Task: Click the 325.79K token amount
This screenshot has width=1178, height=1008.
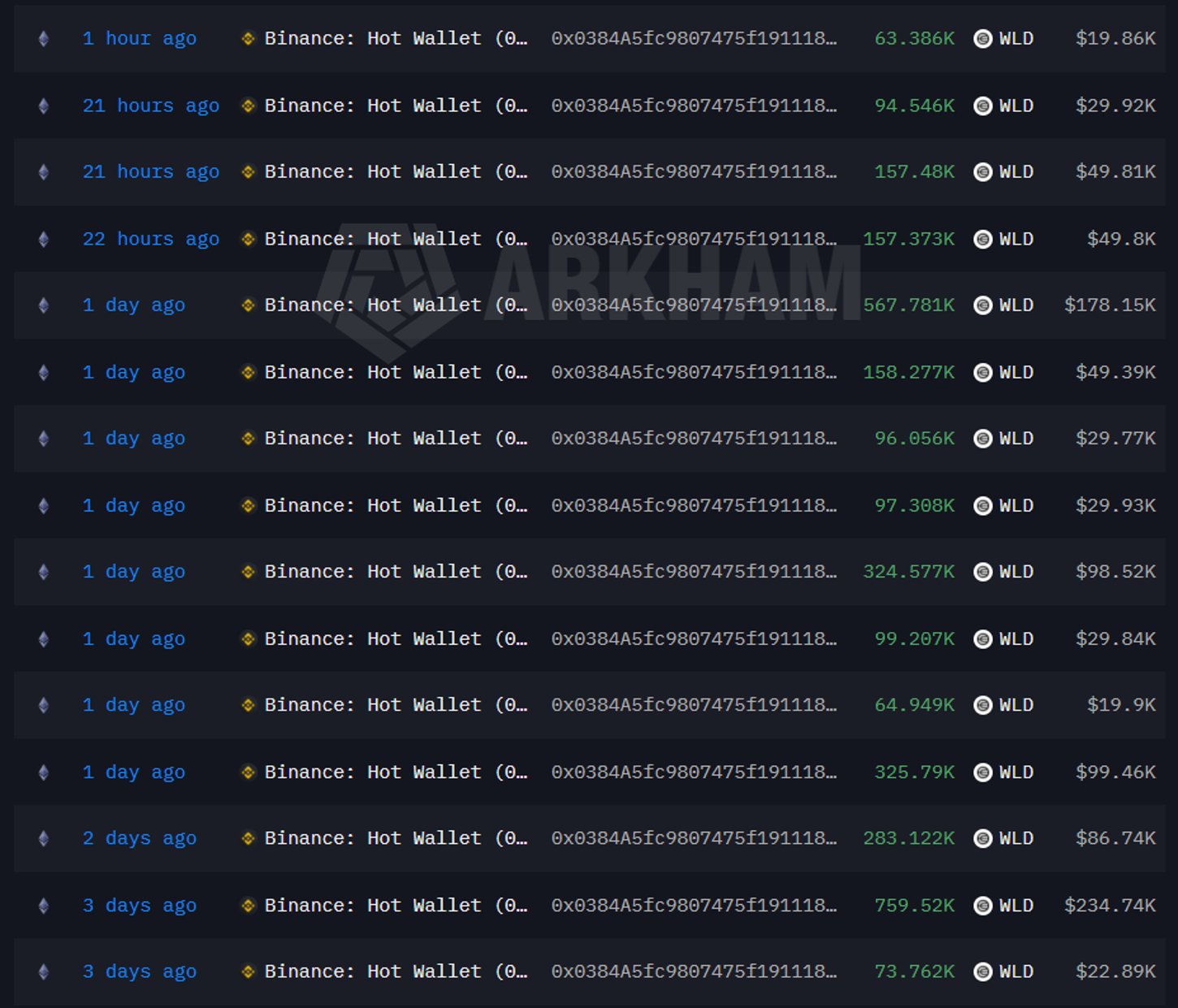Action: pyautogui.click(x=914, y=772)
